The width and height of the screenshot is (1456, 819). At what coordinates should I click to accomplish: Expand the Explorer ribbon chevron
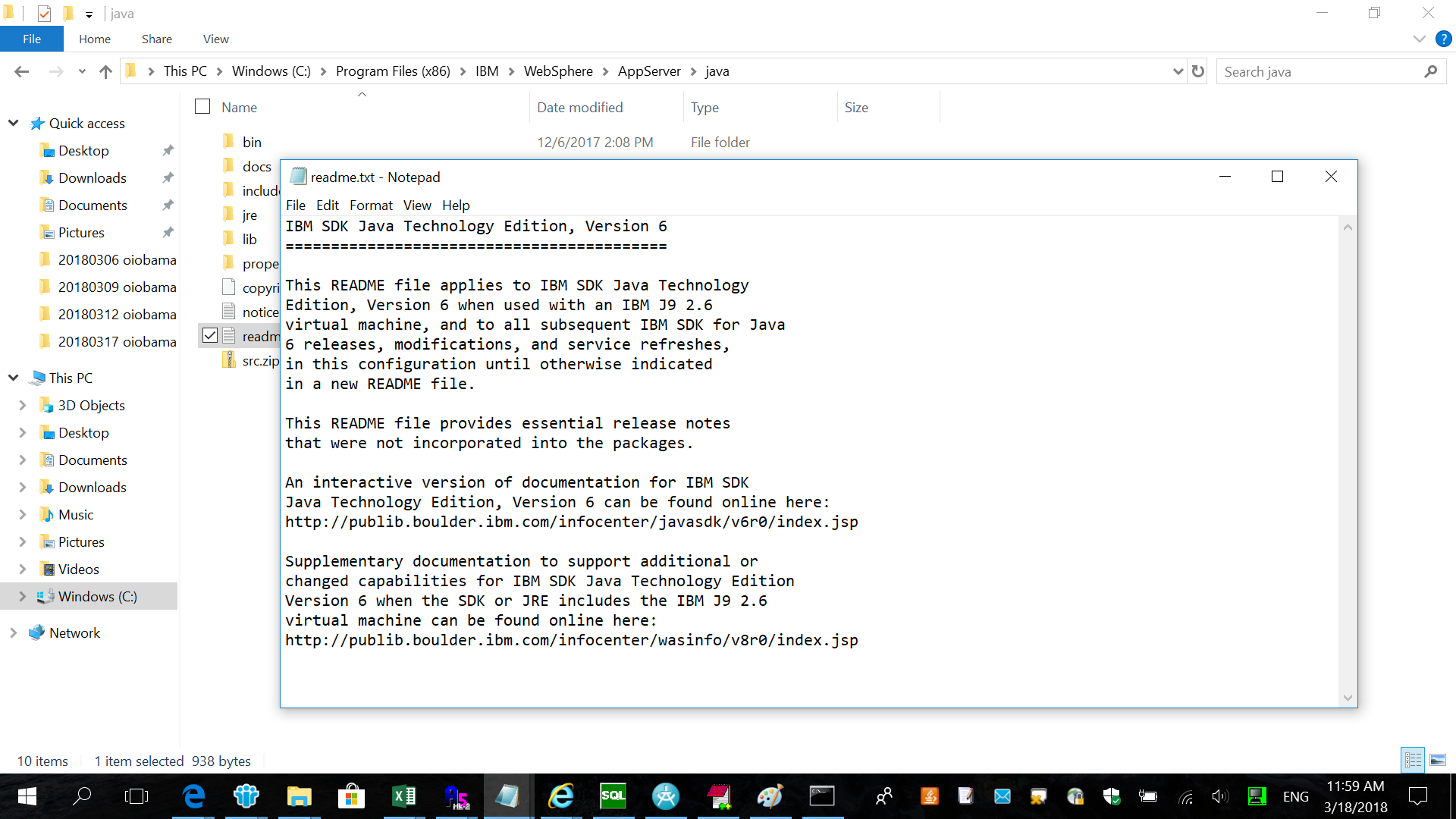click(1419, 39)
